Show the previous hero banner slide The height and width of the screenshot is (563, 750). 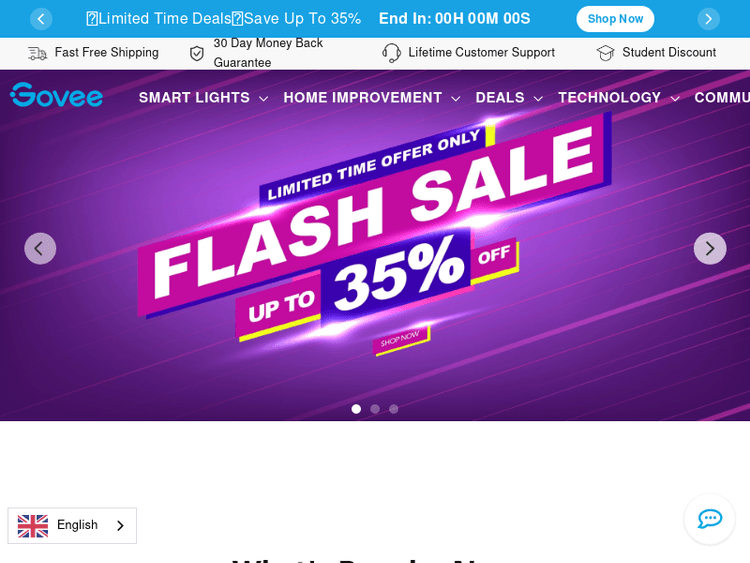point(40,248)
